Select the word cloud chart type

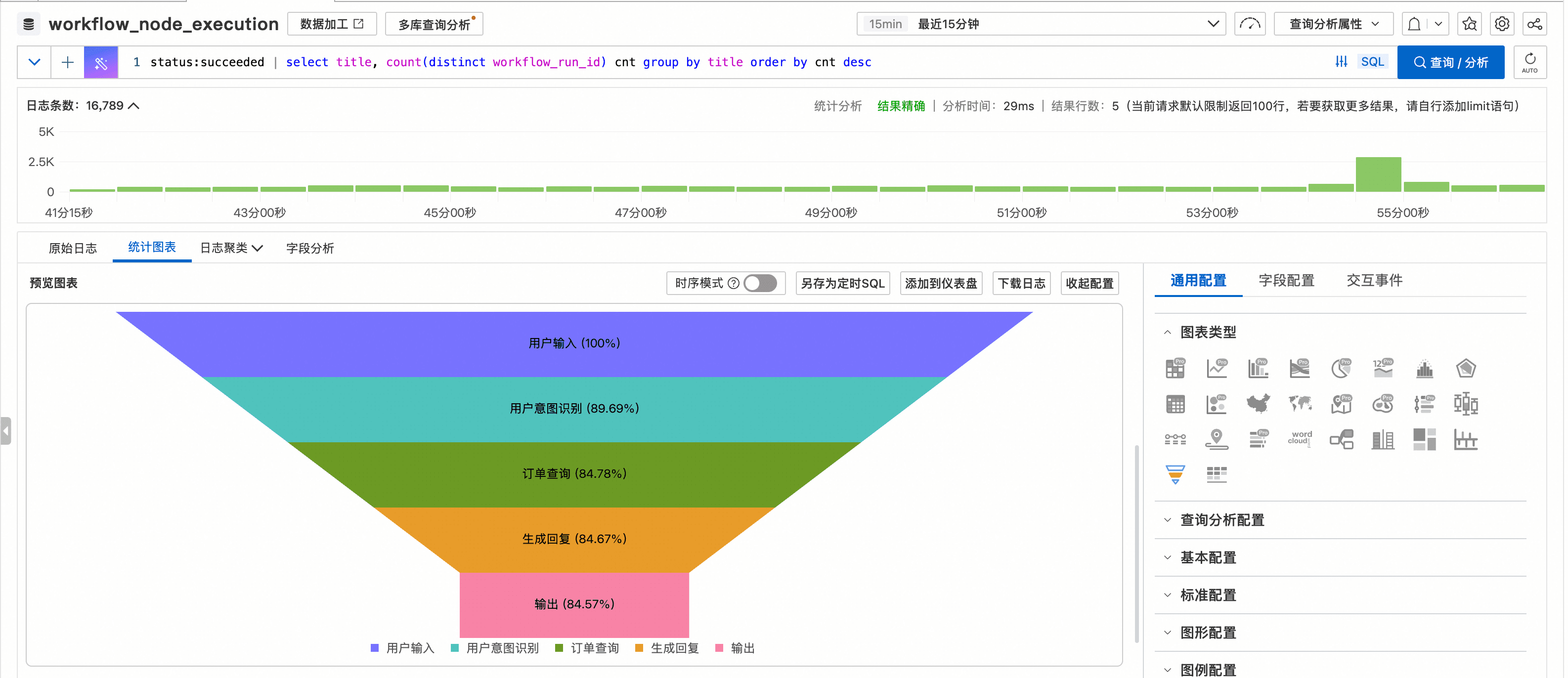tap(1299, 438)
